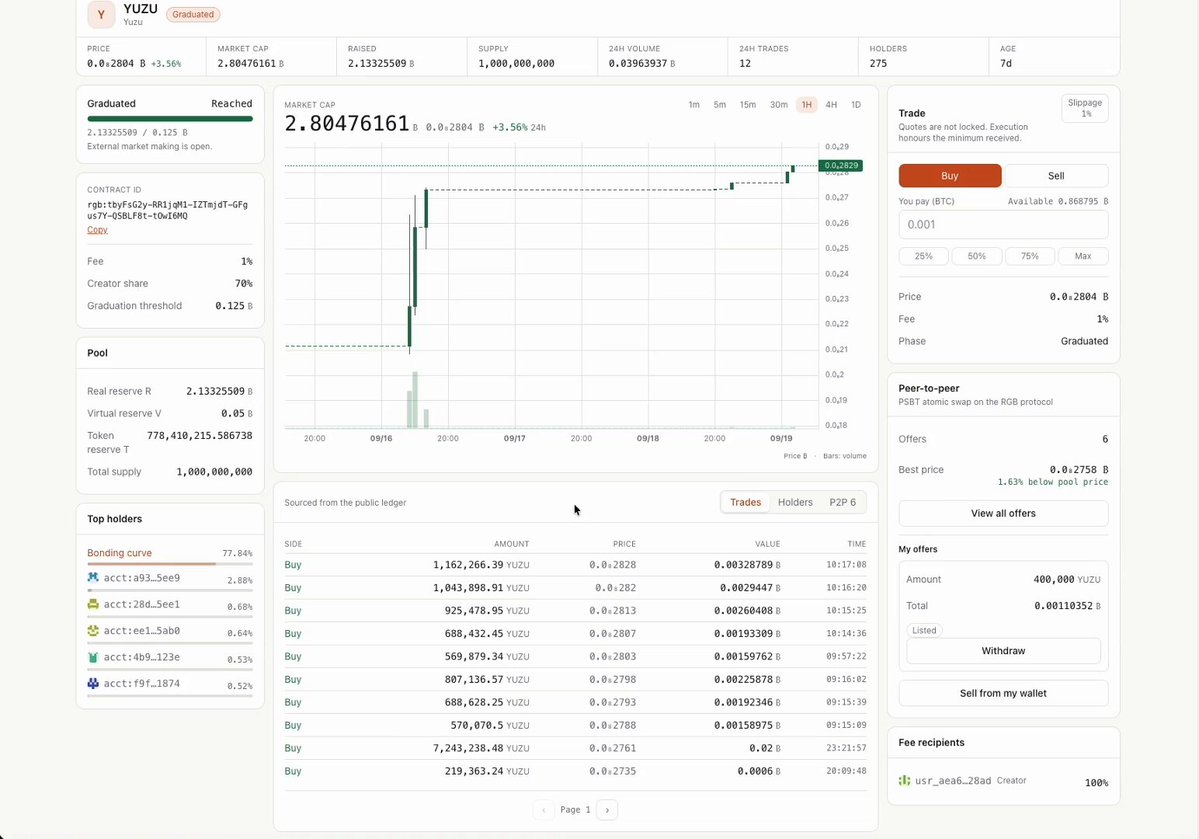Choose 25% of available balance

(x=924, y=256)
